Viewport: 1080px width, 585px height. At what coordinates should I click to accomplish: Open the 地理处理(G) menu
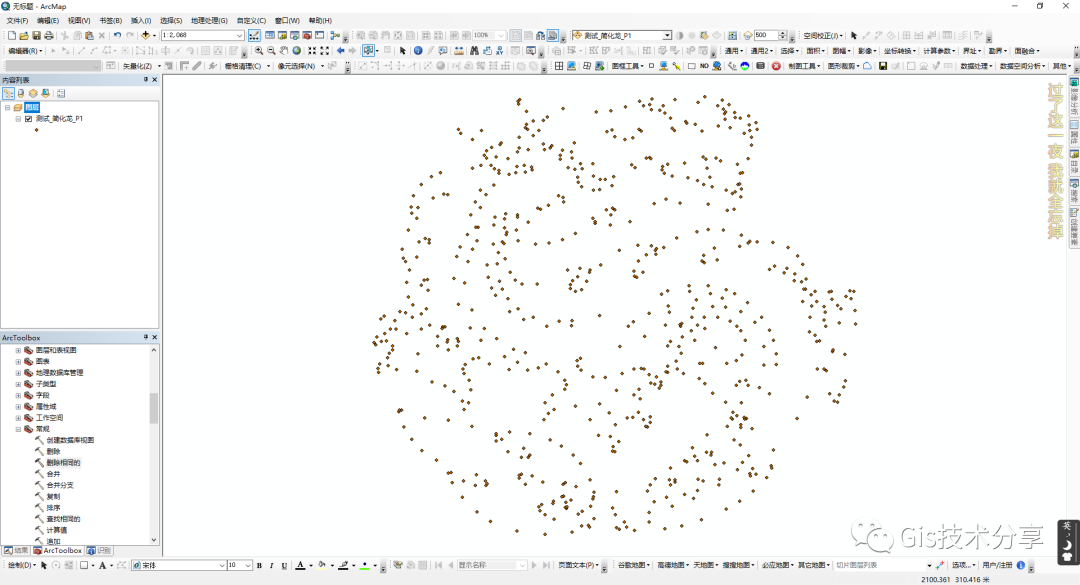tap(209, 20)
